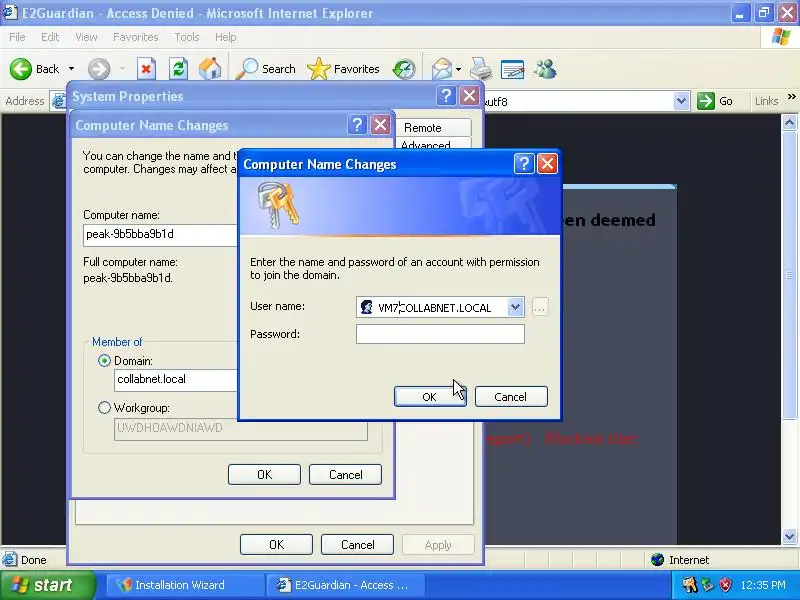Click the help question mark in credentials dialog
This screenshot has width=800, height=600.
524,164
